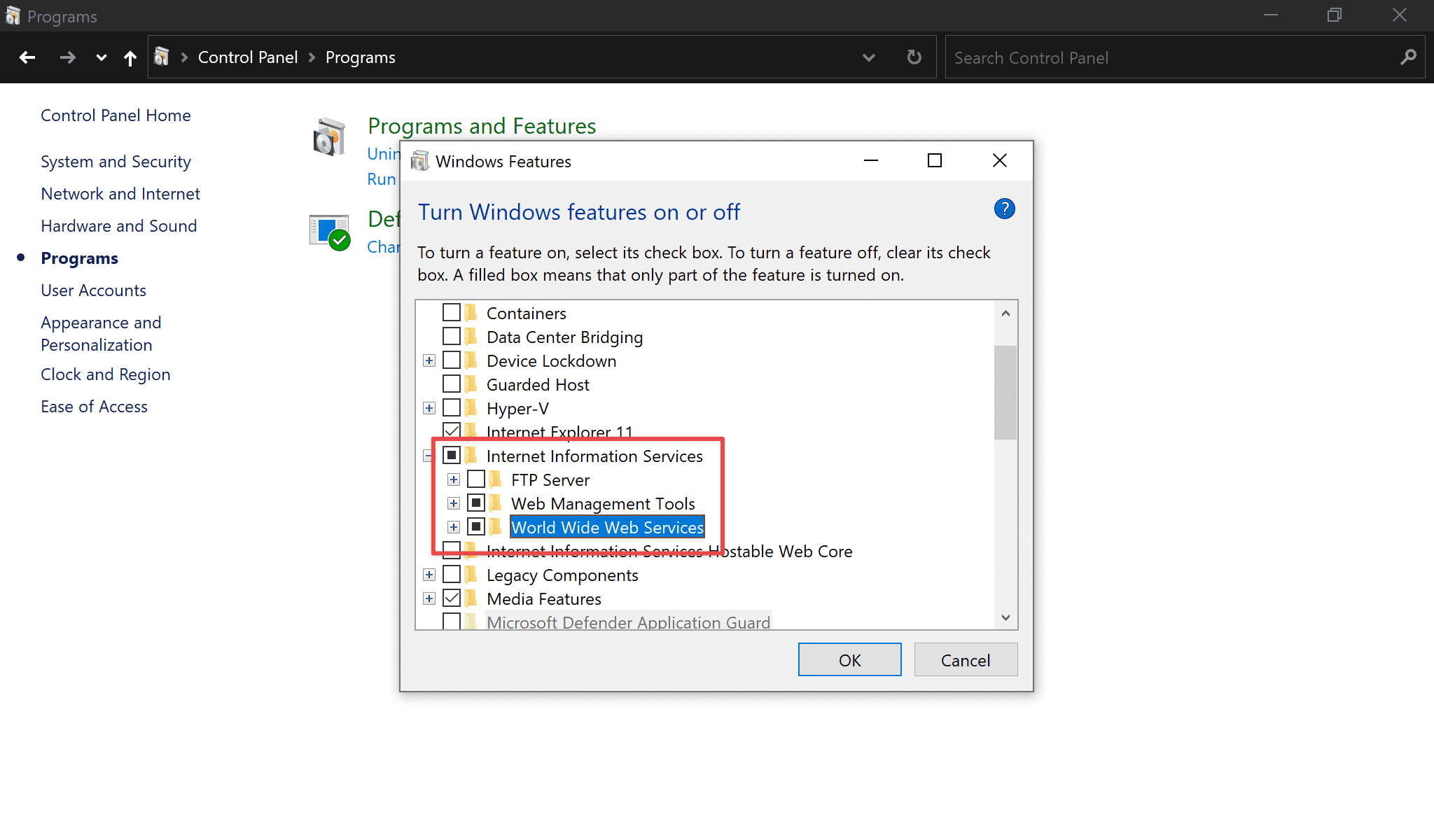Open Clock and Region category

(x=106, y=374)
